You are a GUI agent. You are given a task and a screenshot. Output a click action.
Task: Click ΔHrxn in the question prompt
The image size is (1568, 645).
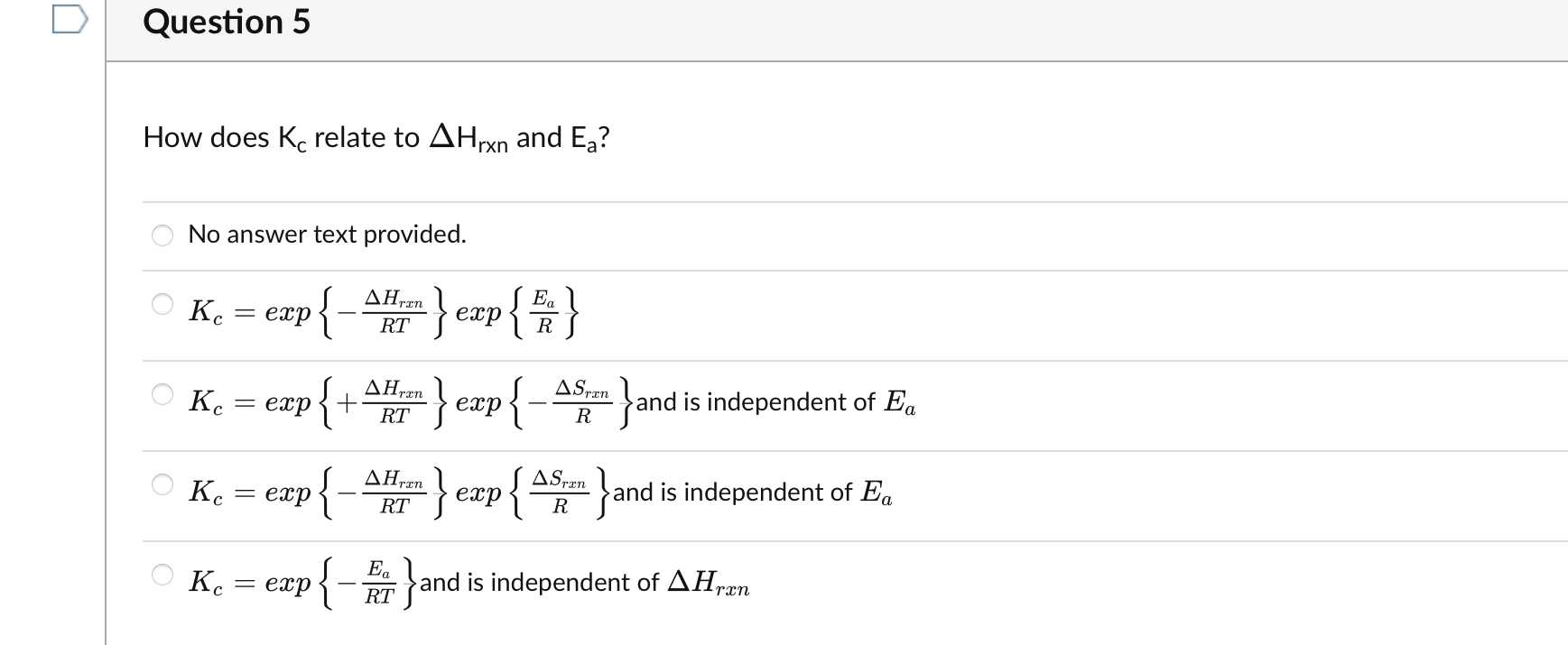coord(469,139)
